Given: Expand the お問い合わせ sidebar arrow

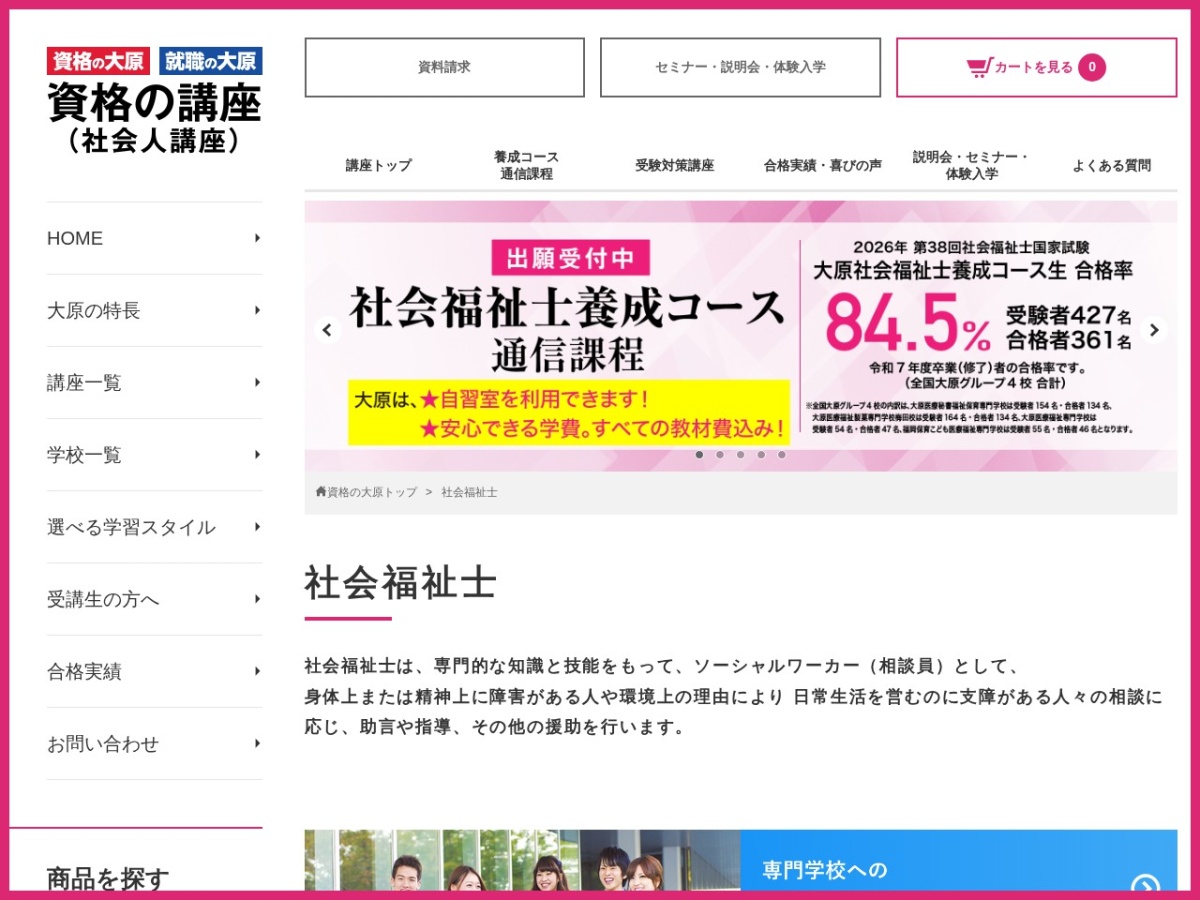Looking at the screenshot, I should 257,743.
